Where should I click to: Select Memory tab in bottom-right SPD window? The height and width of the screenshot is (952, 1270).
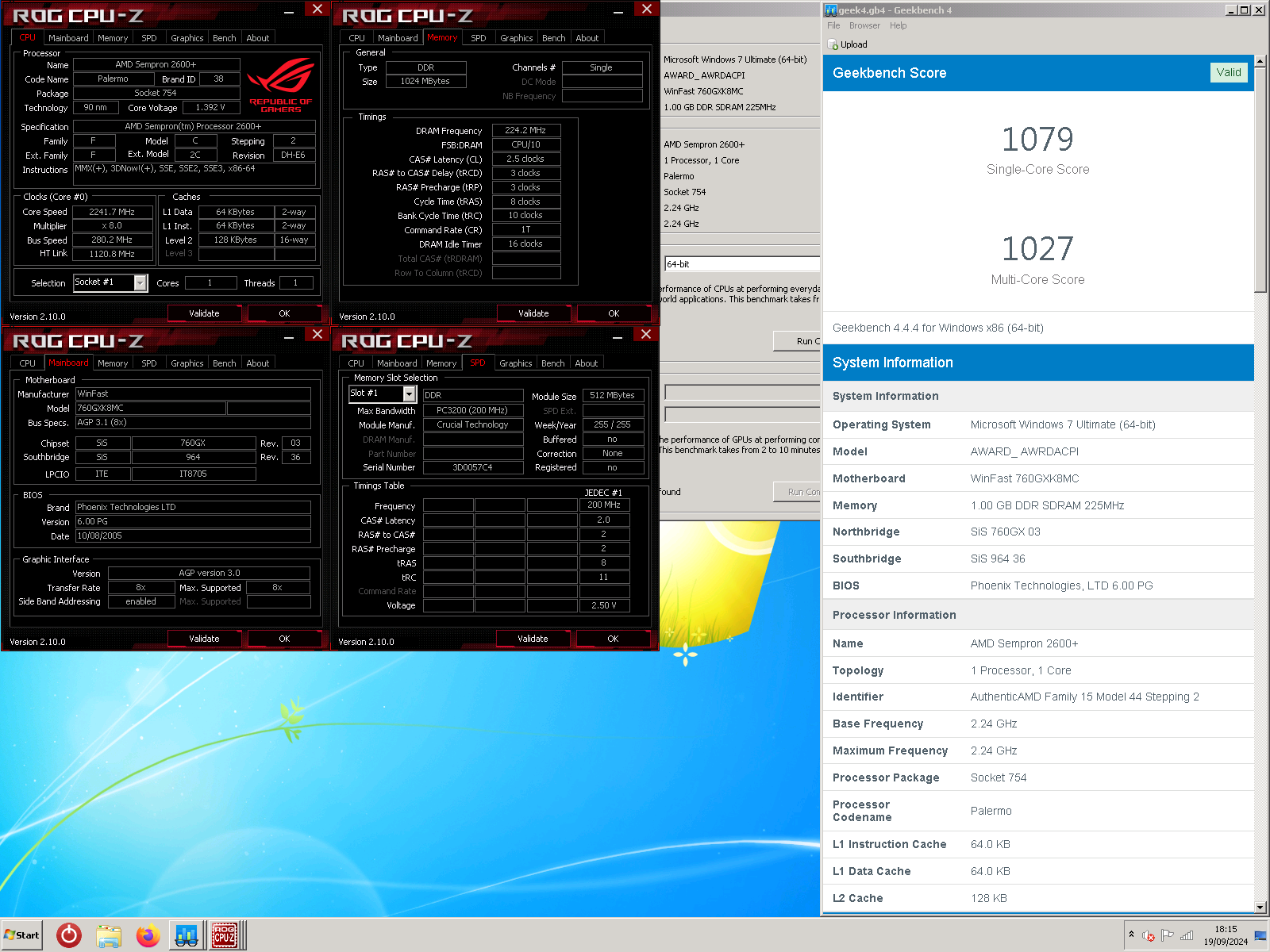click(441, 363)
